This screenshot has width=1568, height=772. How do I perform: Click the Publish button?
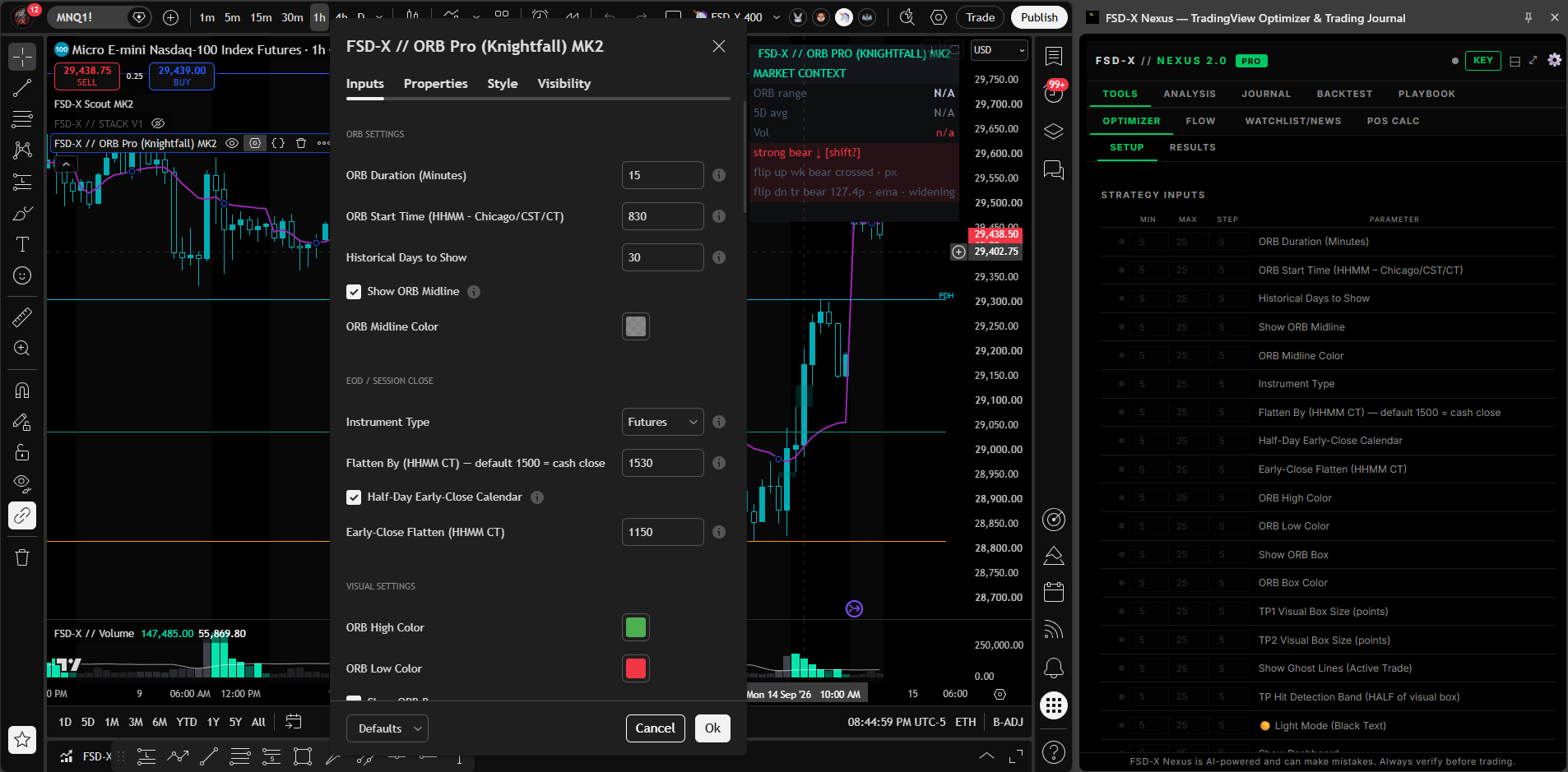(x=1039, y=17)
